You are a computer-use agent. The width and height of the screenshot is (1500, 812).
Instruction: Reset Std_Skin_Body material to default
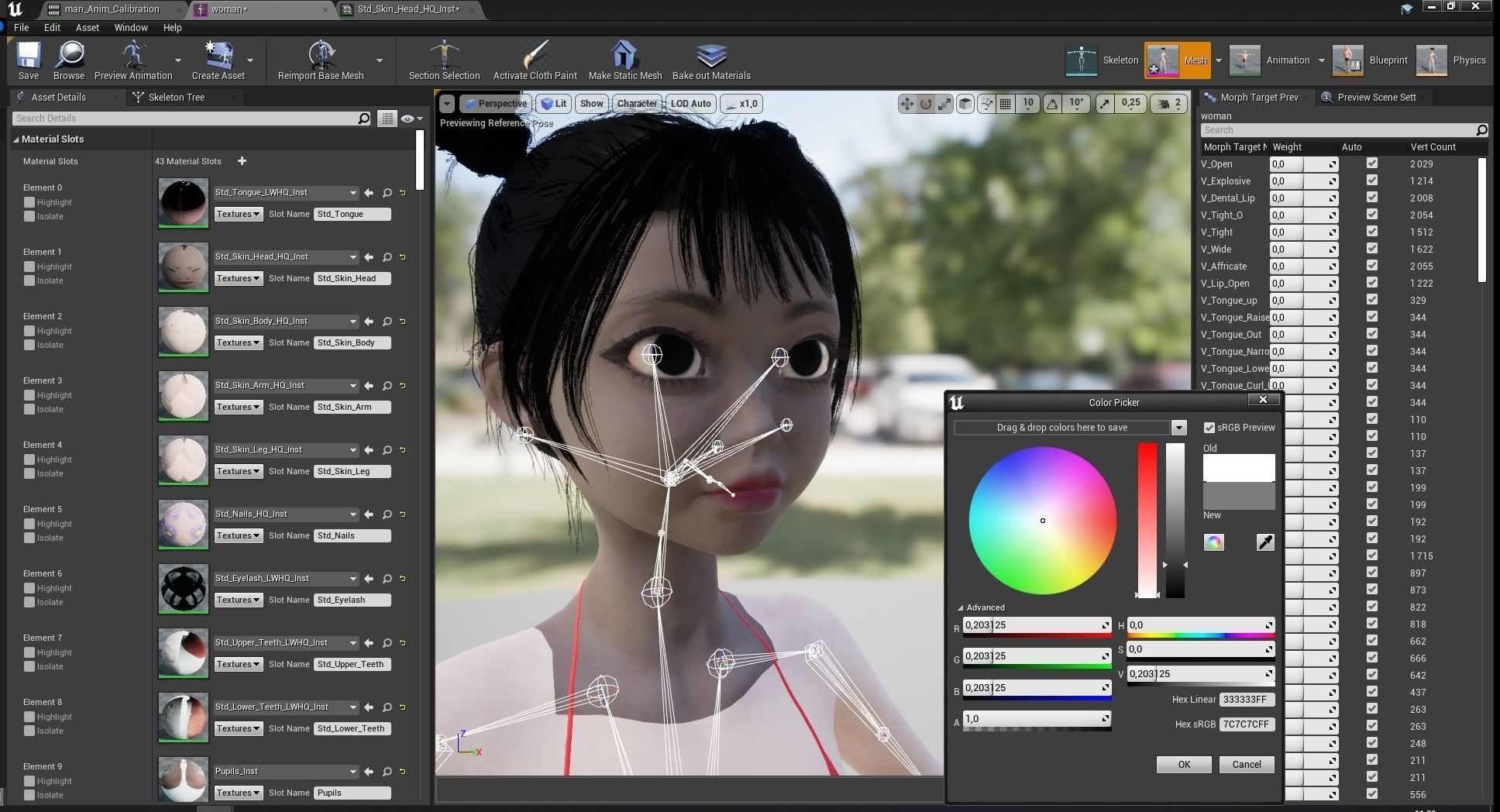tap(403, 322)
